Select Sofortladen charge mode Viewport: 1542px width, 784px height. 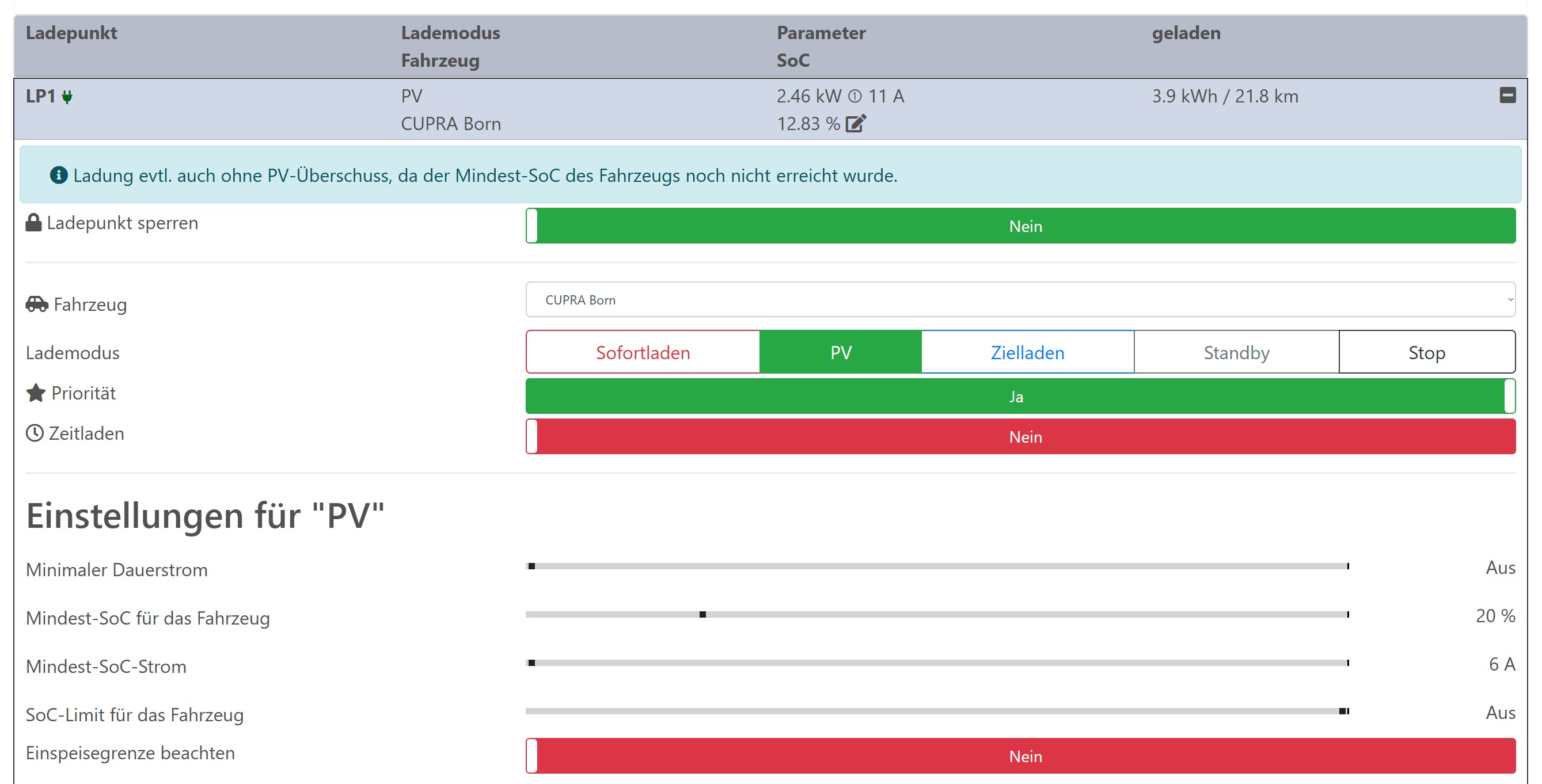point(643,352)
